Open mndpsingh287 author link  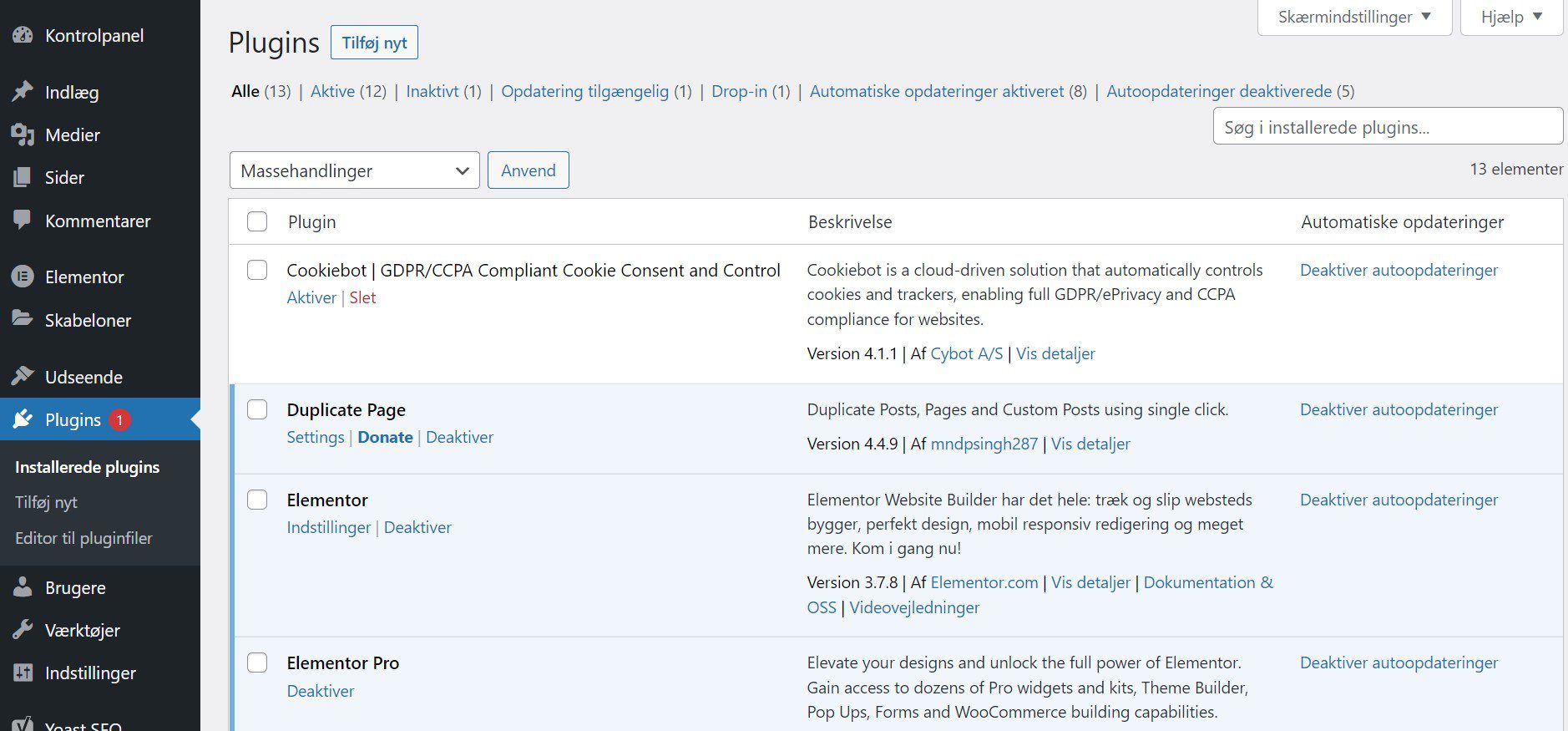(x=984, y=444)
